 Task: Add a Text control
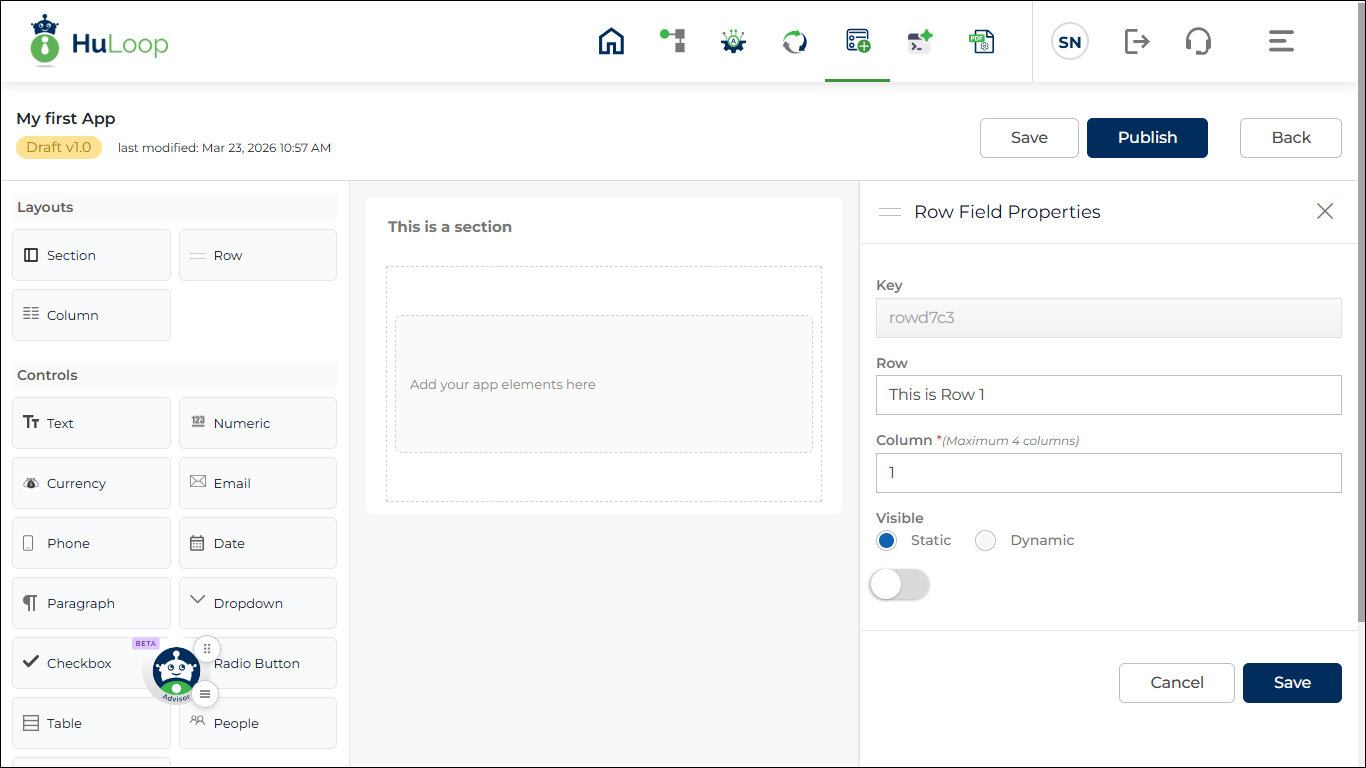coord(91,423)
